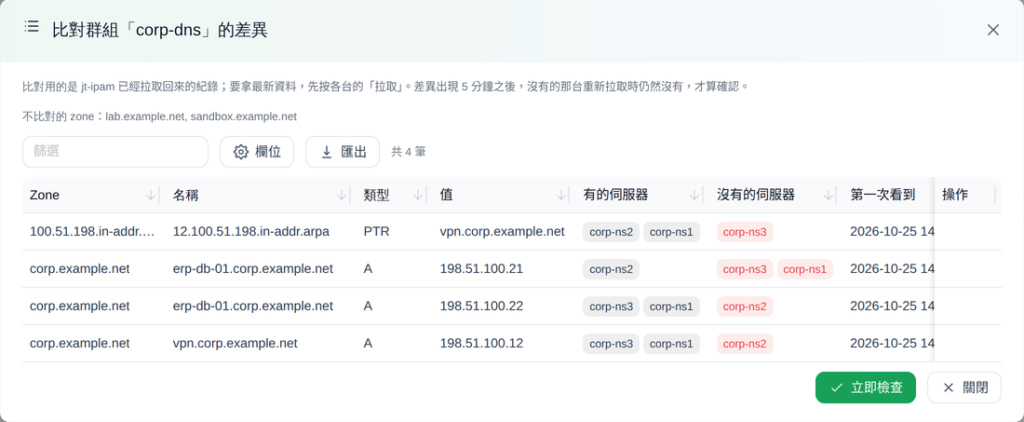Image resolution: width=1024 pixels, height=422 pixels.
Task: Click the 共 4 筆 record count text
Action: pyautogui.click(x=408, y=152)
